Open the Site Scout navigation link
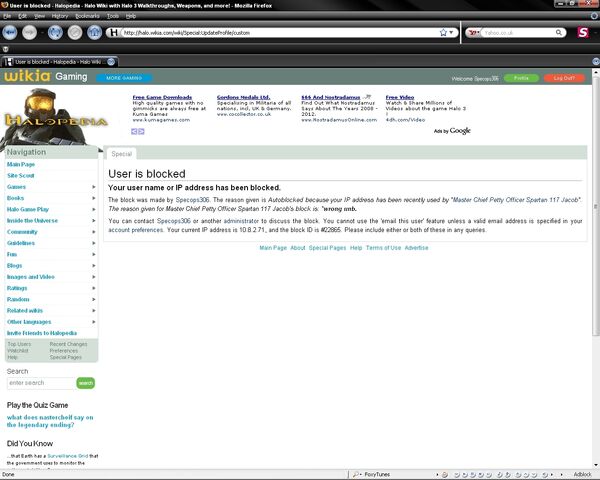 [21, 176]
